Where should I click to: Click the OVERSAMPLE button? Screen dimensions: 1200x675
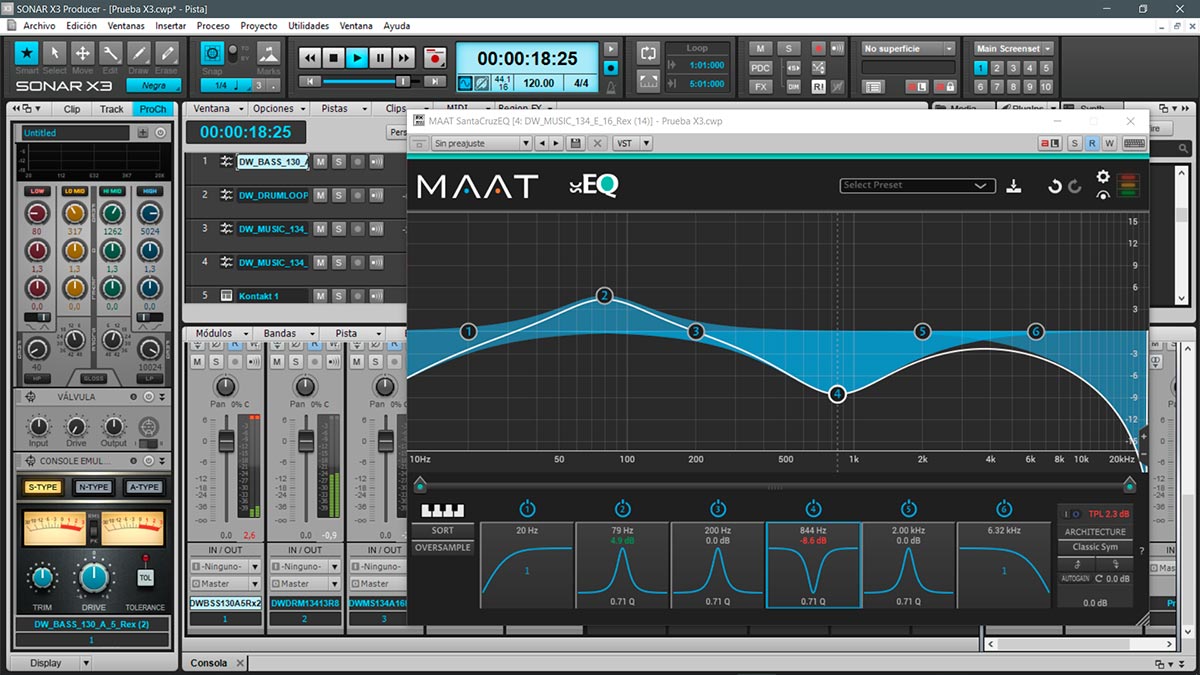click(442, 547)
